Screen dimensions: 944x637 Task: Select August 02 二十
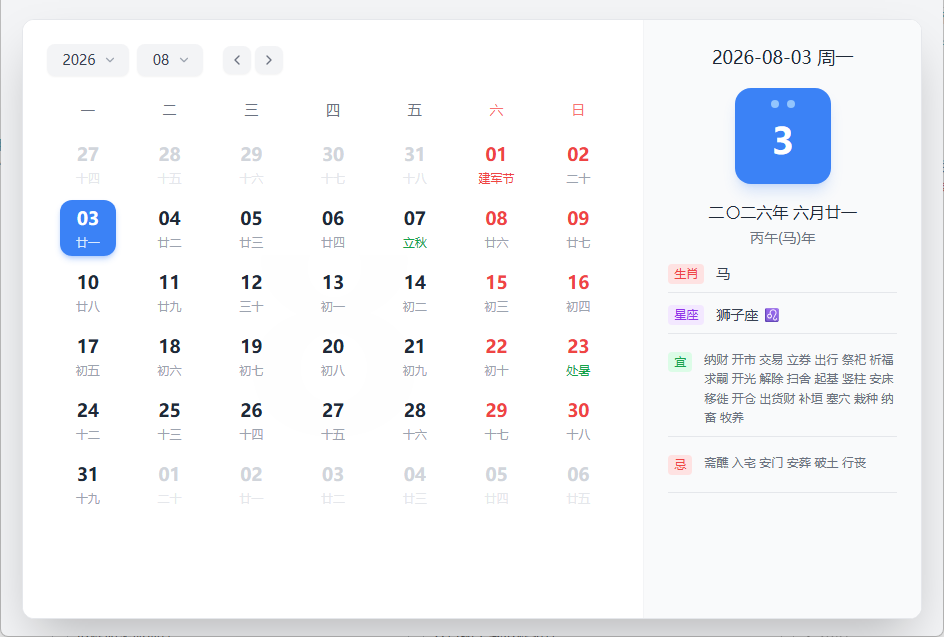click(x=578, y=164)
